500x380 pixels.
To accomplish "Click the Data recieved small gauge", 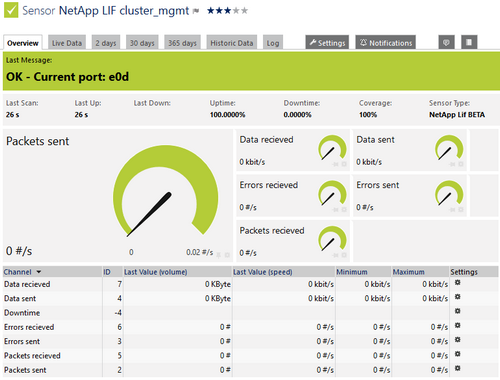I will tap(332, 148).
